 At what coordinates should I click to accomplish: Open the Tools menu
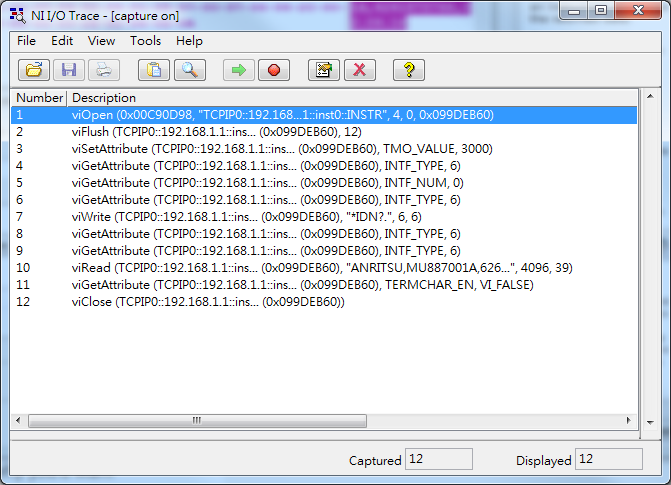coord(145,41)
